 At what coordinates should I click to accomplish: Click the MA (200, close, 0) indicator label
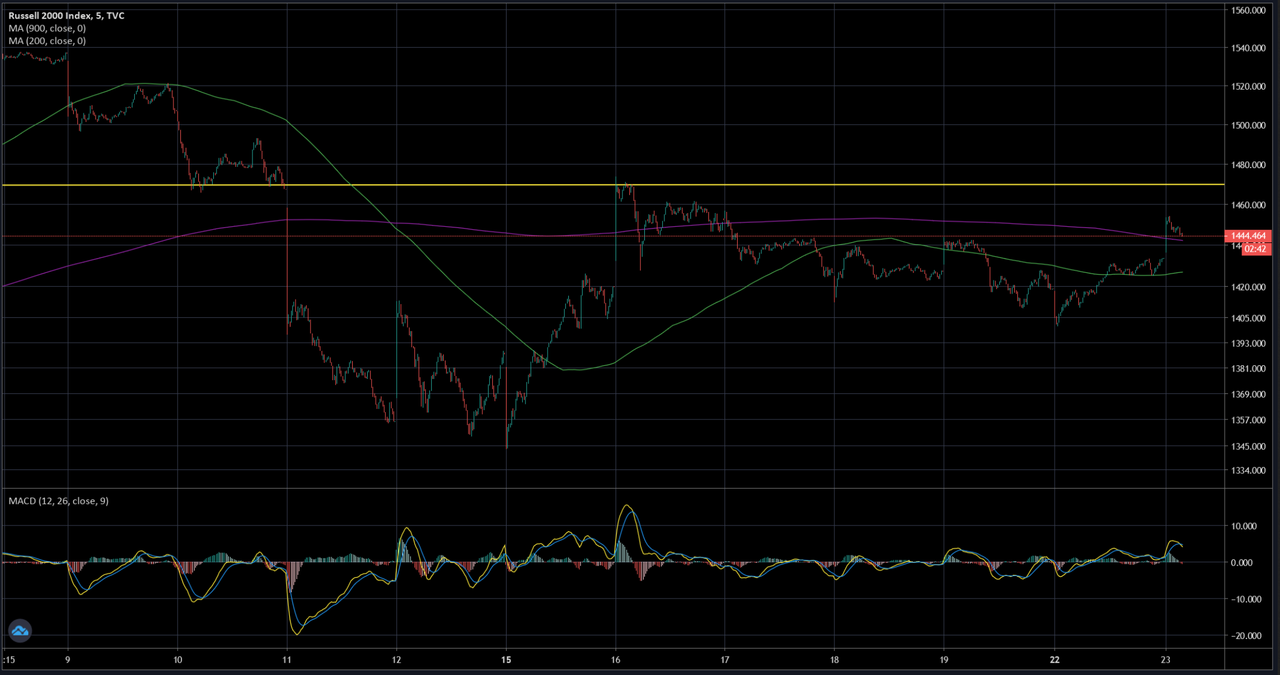tap(47, 41)
